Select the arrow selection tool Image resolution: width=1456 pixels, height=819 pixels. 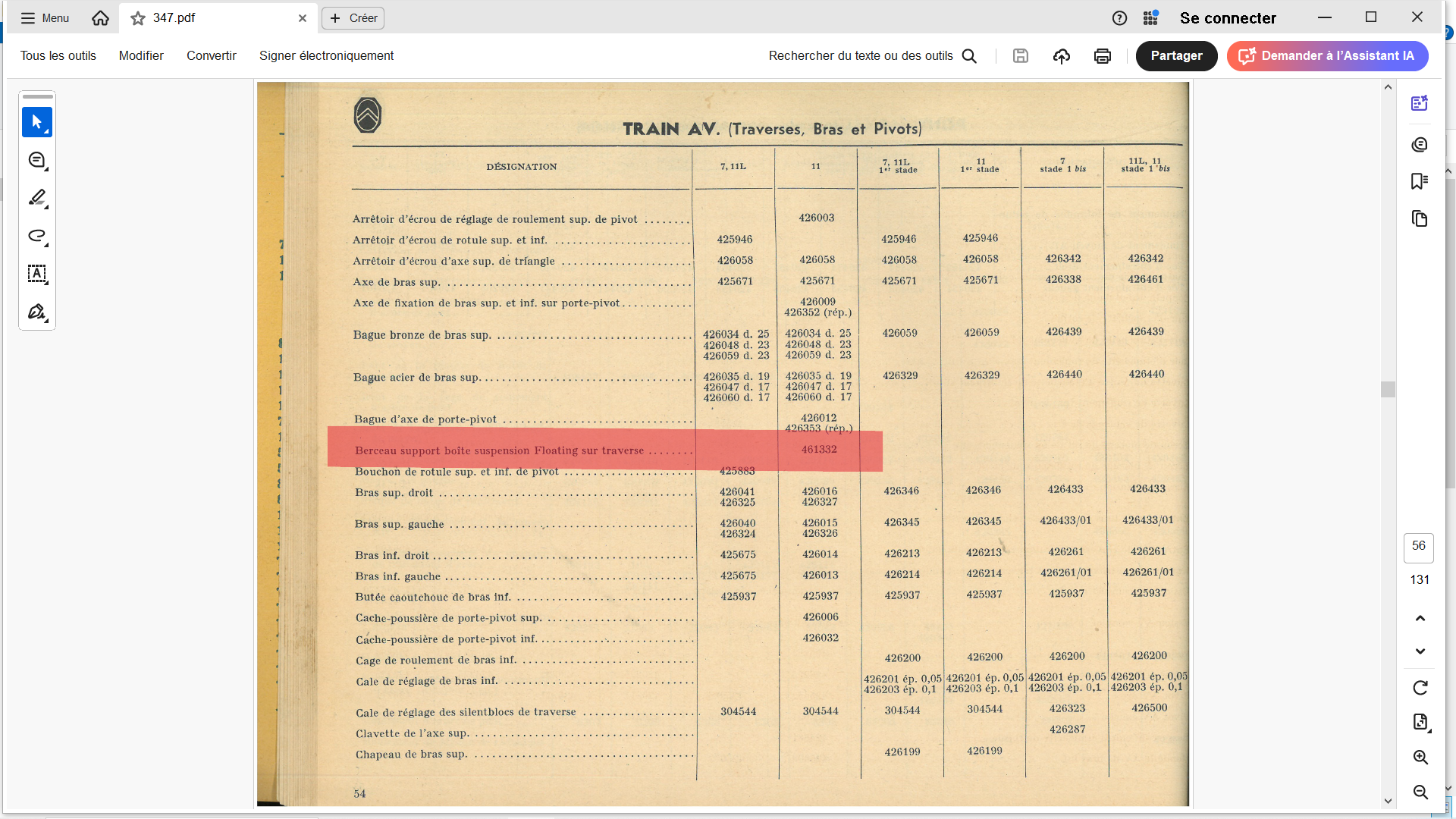36,122
